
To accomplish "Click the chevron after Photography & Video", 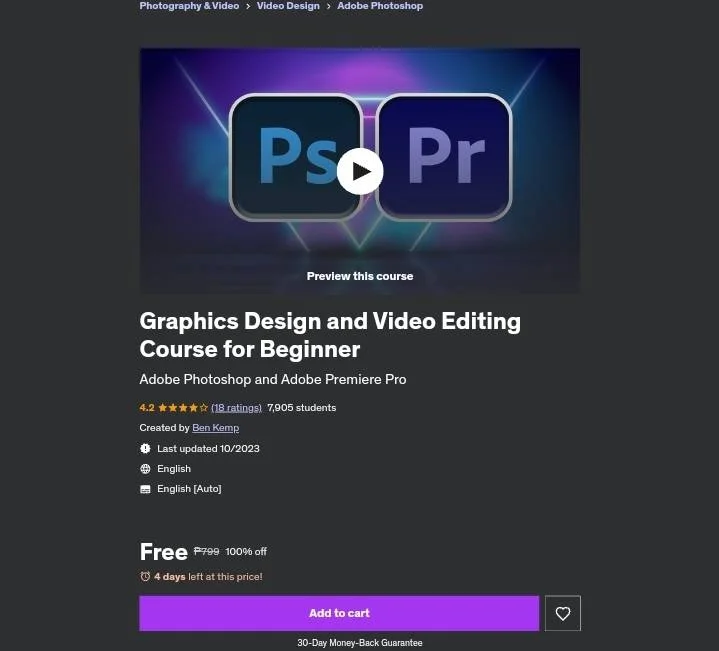I will 248,6.
